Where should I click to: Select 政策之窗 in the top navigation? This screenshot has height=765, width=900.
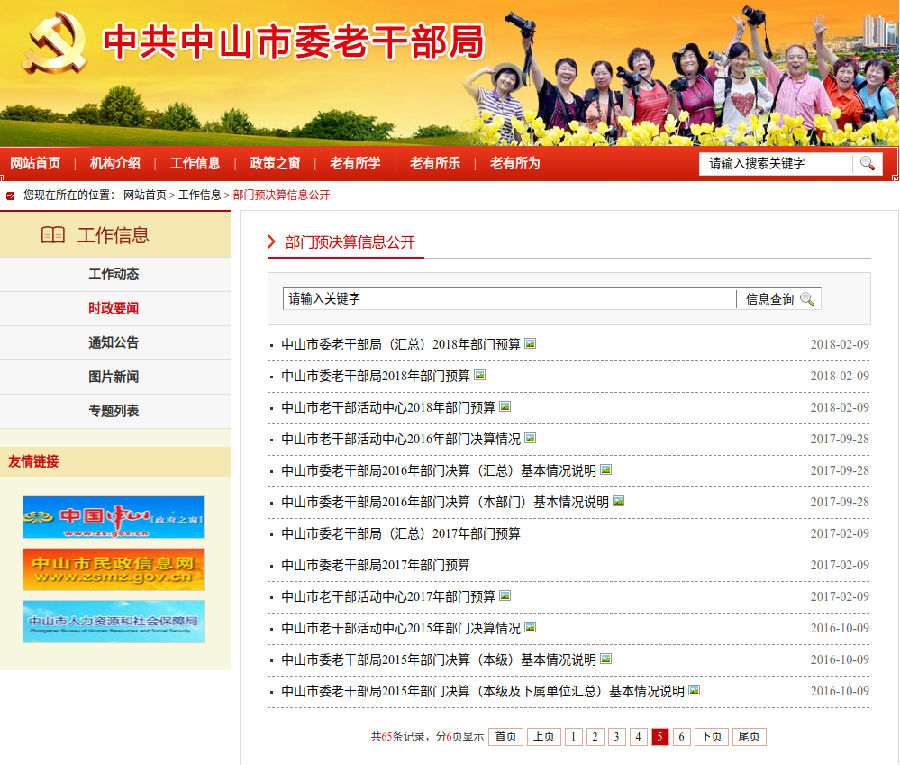275,163
